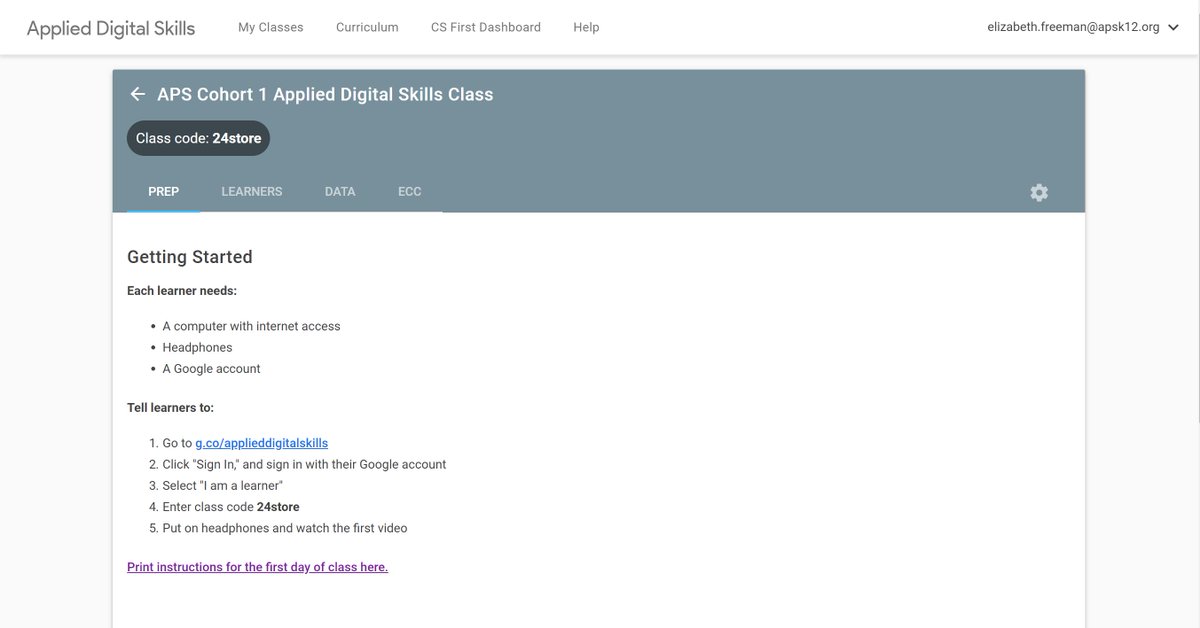The width and height of the screenshot is (1200, 628).
Task: Click the account email elizabeth.freeman@apsk12.org
Action: click(1073, 28)
